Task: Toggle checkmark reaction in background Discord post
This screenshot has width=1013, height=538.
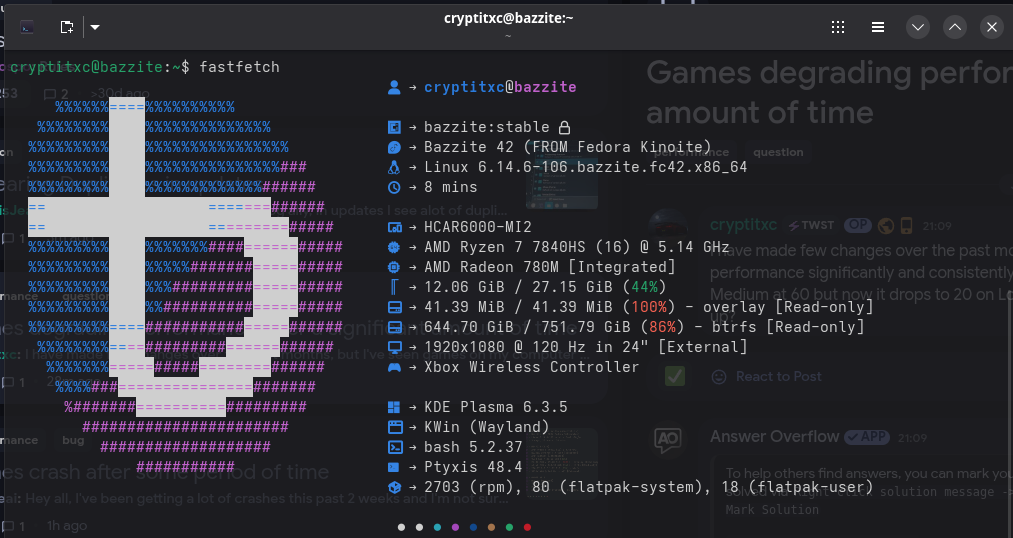Action: [675, 376]
